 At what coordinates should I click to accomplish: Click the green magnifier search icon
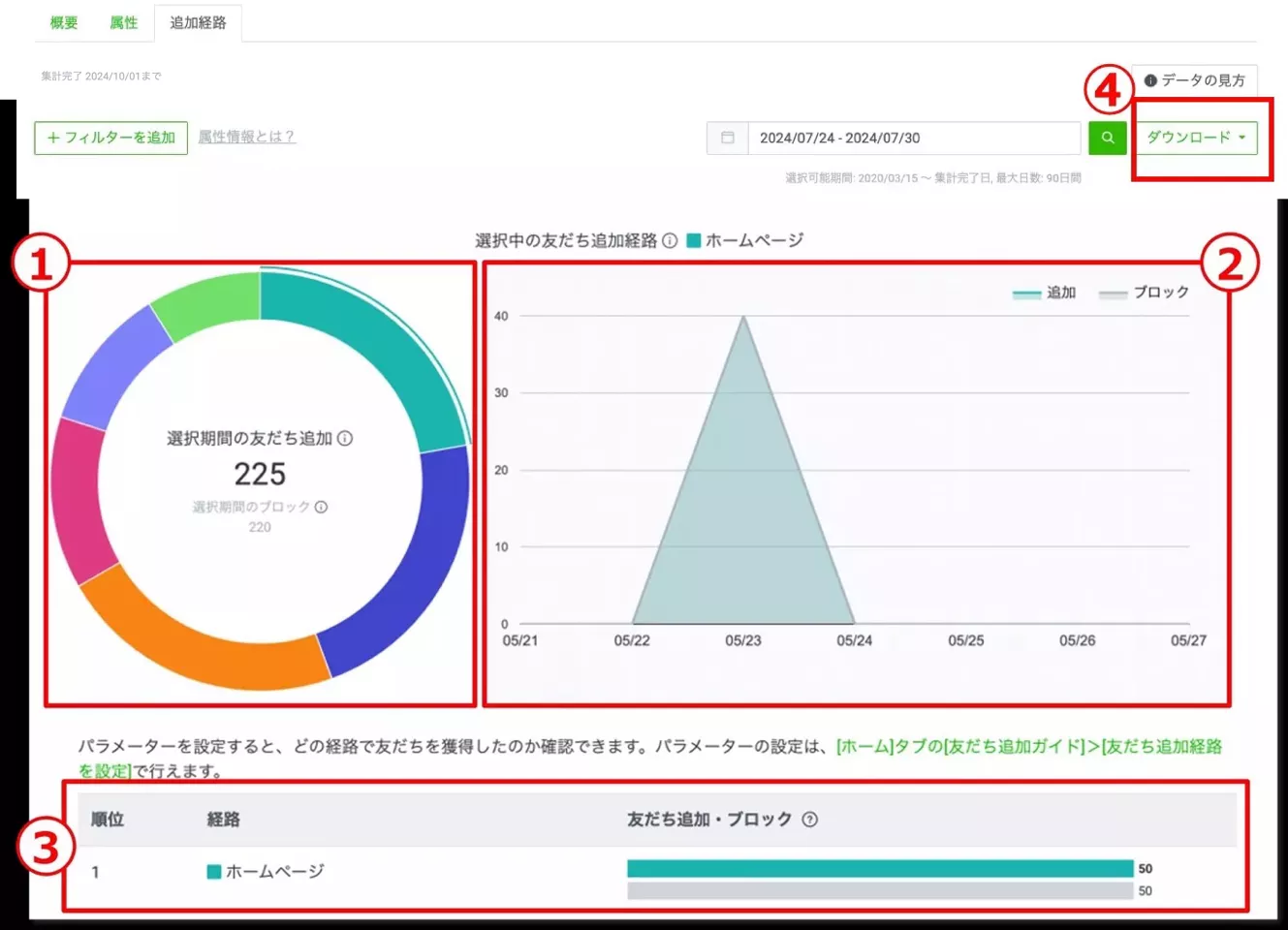pos(1107,138)
